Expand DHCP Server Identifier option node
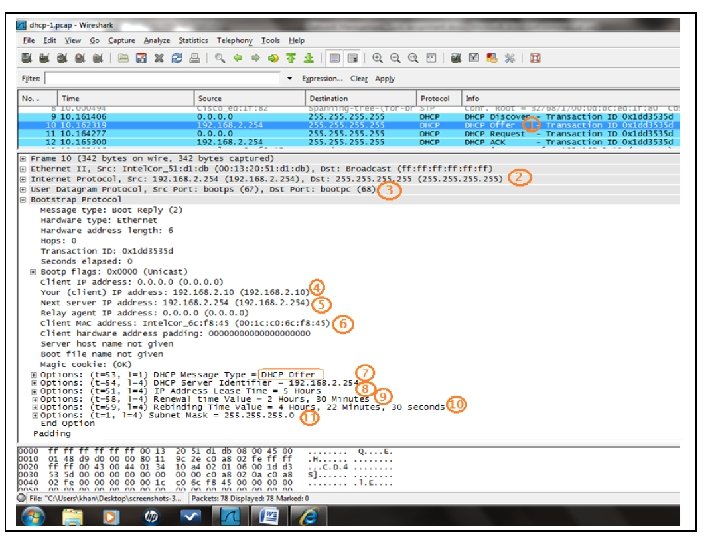720x540 pixels. point(34,383)
